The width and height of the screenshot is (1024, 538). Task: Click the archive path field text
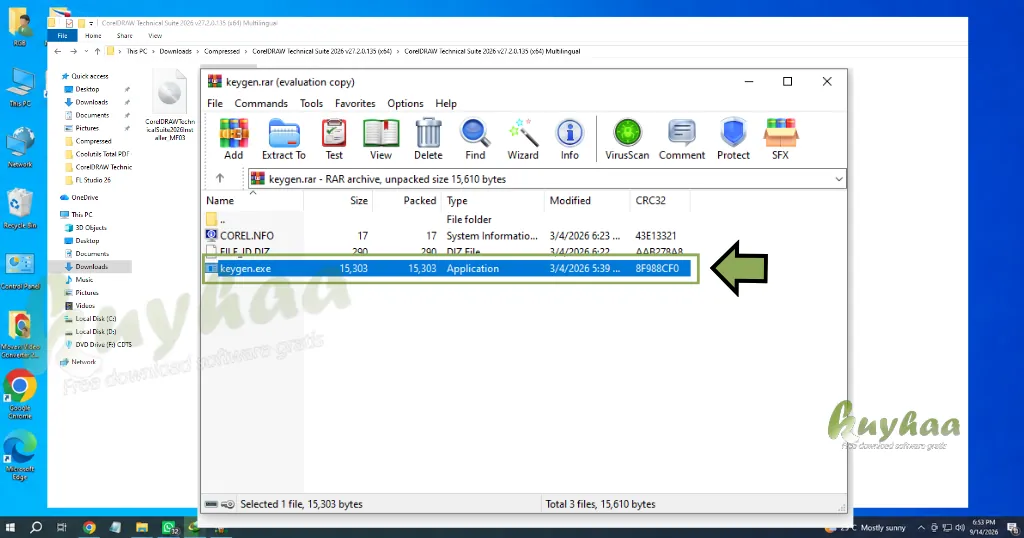point(387,179)
